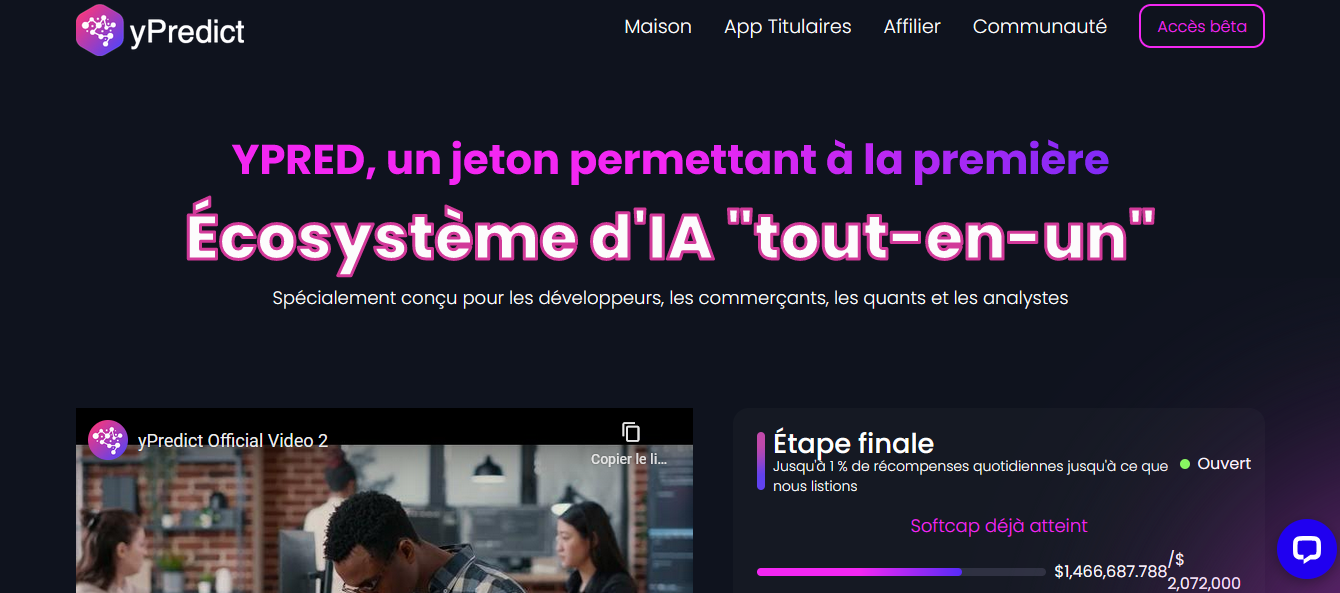Open the Communauté navigation link
Image resolution: width=1340 pixels, height=593 pixels.
(1040, 27)
